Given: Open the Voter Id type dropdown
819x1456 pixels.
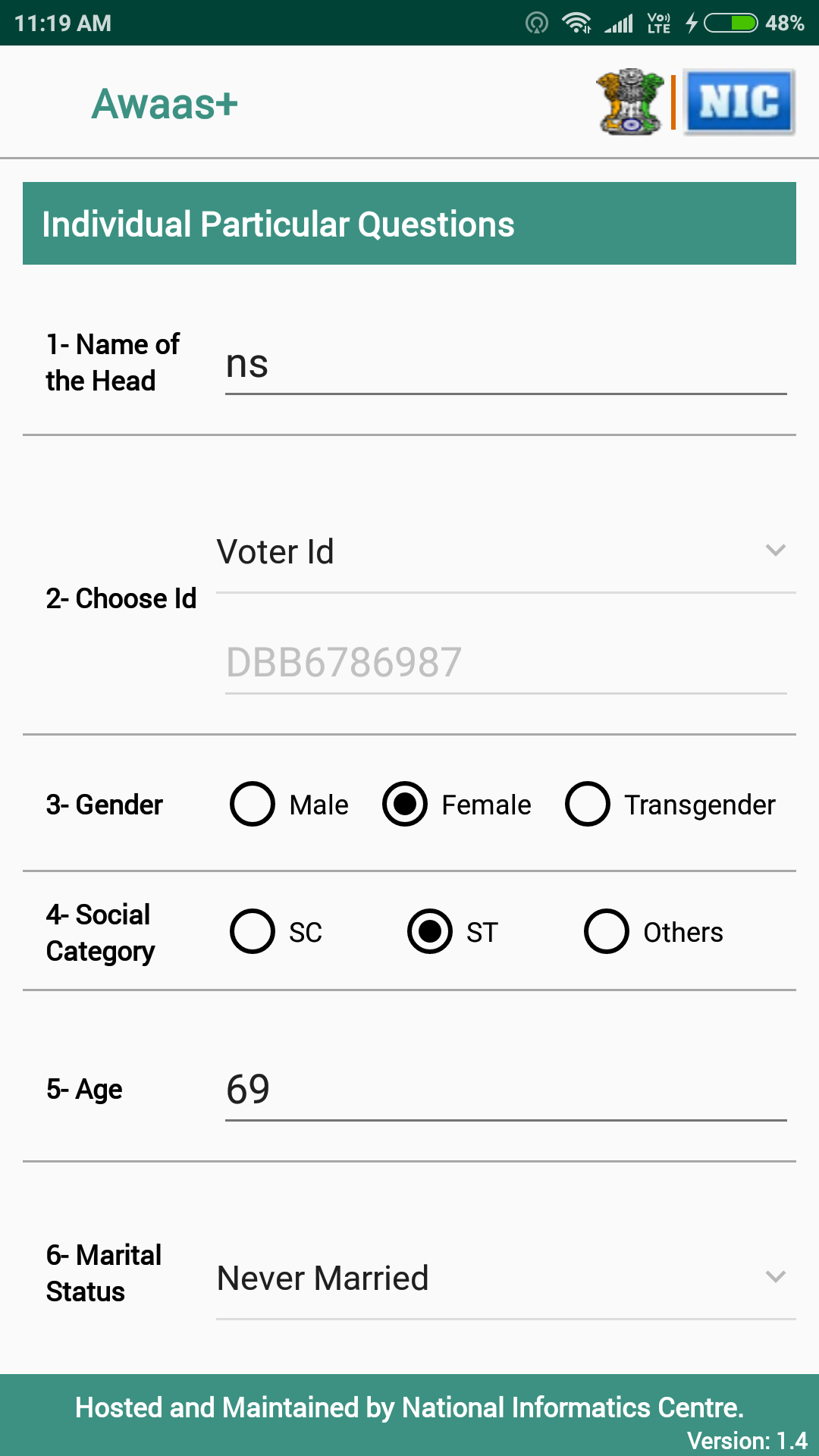Looking at the screenshot, I should pyautogui.click(x=505, y=551).
